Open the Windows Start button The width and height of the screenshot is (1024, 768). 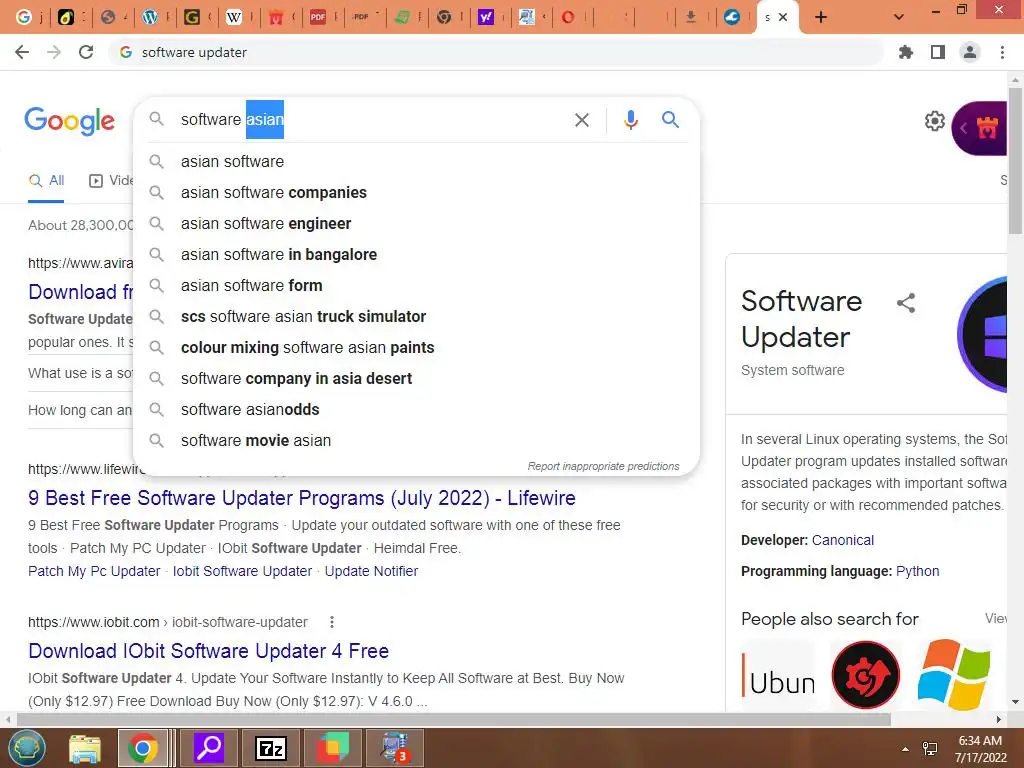(x=26, y=748)
